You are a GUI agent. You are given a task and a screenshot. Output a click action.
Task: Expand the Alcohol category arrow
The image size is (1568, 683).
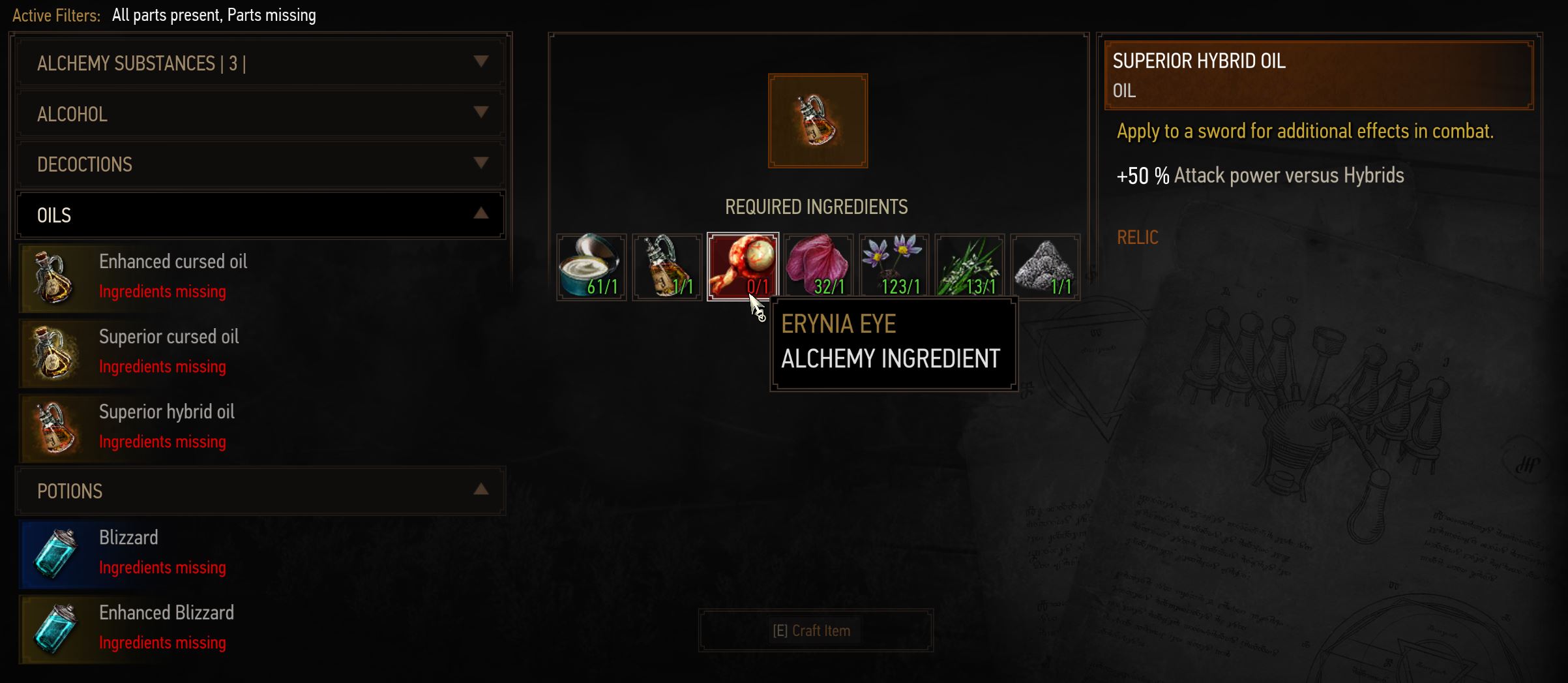pyautogui.click(x=481, y=112)
